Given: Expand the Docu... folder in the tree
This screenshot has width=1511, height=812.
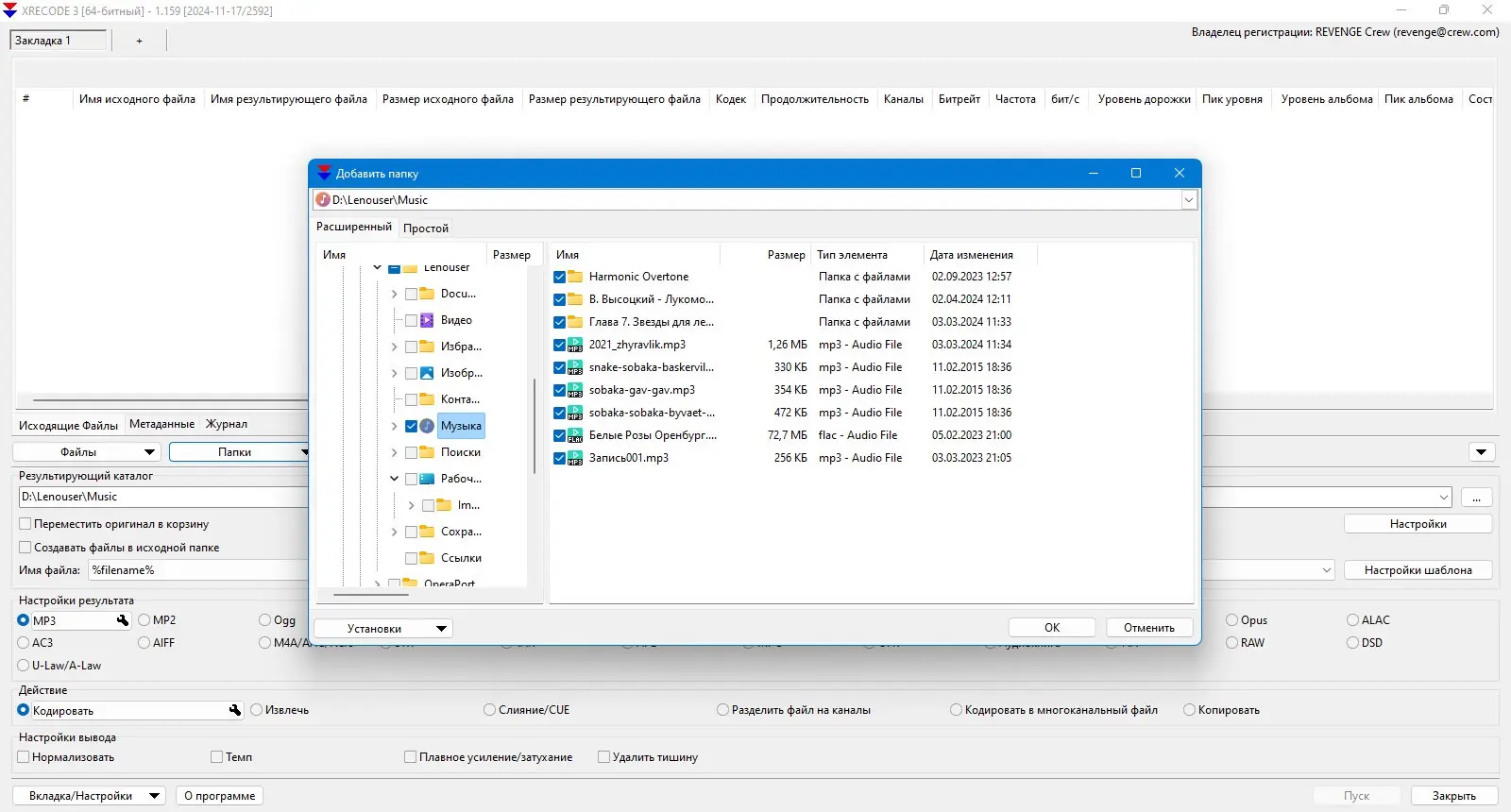Looking at the screenshot, I should (x=394, y=294).
